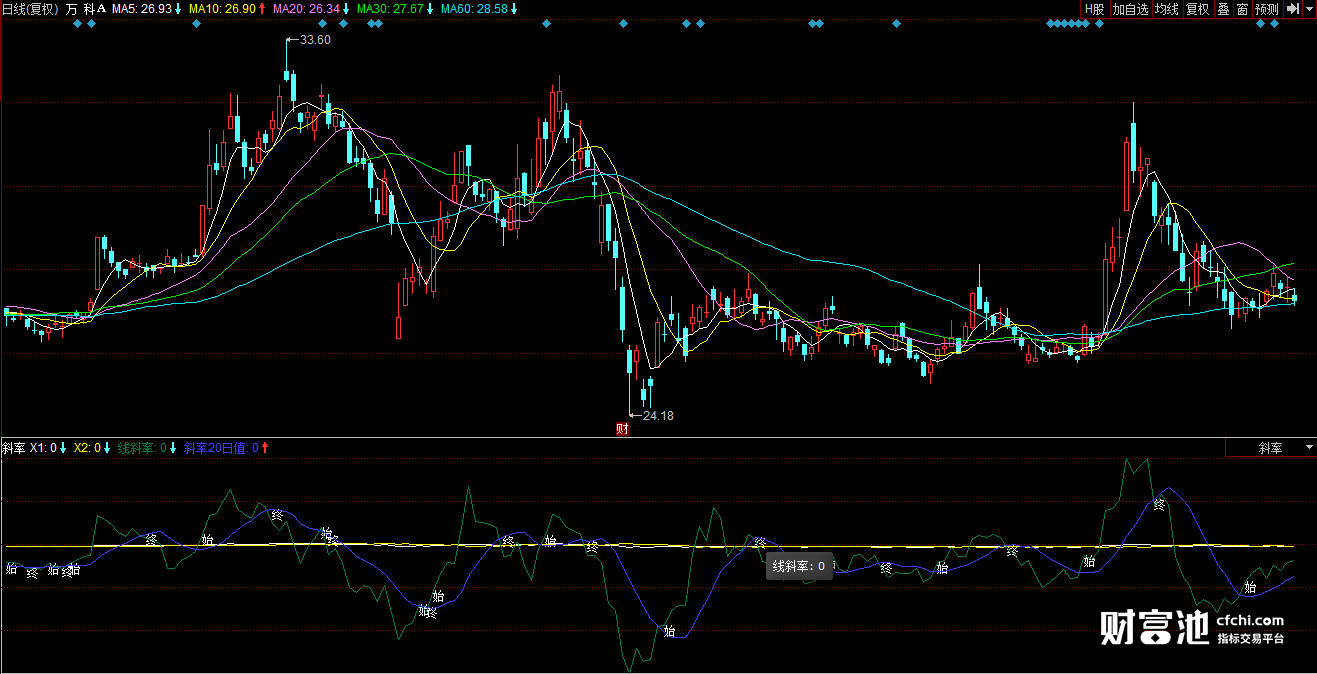Click the 预测 forecast button
Viewport: 1317px width, 674px height.
1267,9
